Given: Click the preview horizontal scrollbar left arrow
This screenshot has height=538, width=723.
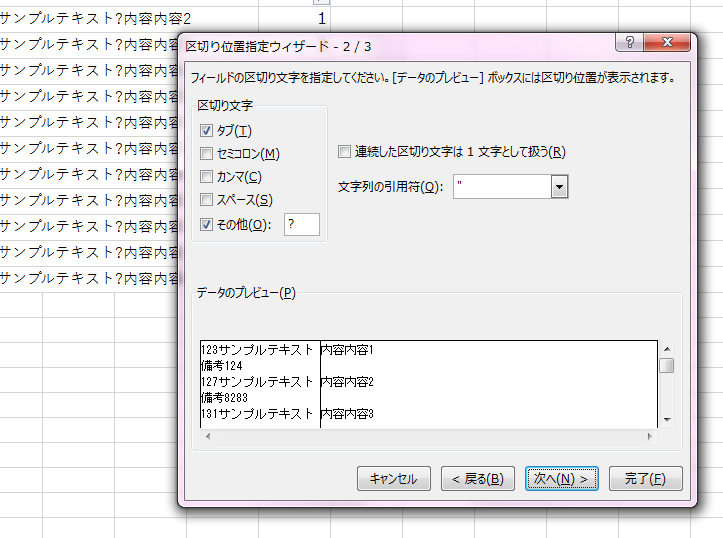Looking at the screenshot, I should point(206,436).
